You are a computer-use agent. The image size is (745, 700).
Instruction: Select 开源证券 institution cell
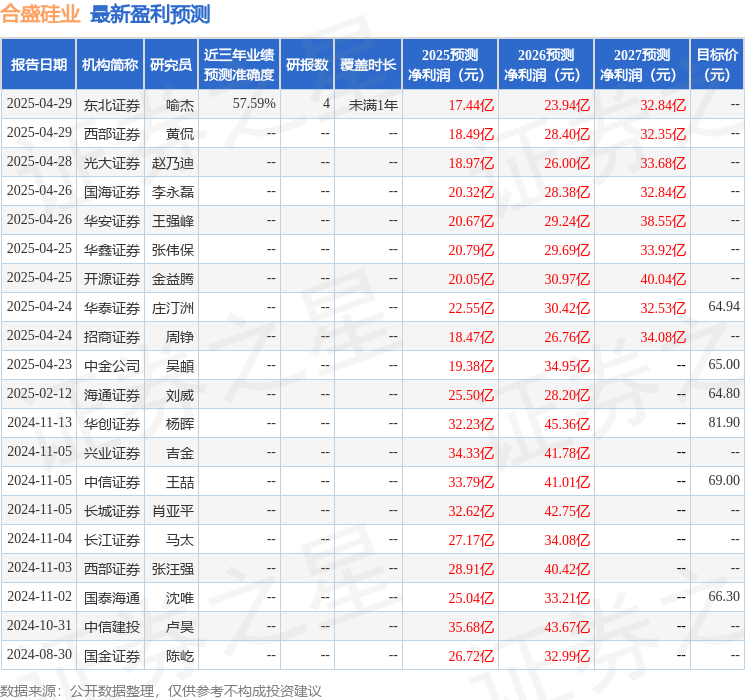tap(112, 279)
